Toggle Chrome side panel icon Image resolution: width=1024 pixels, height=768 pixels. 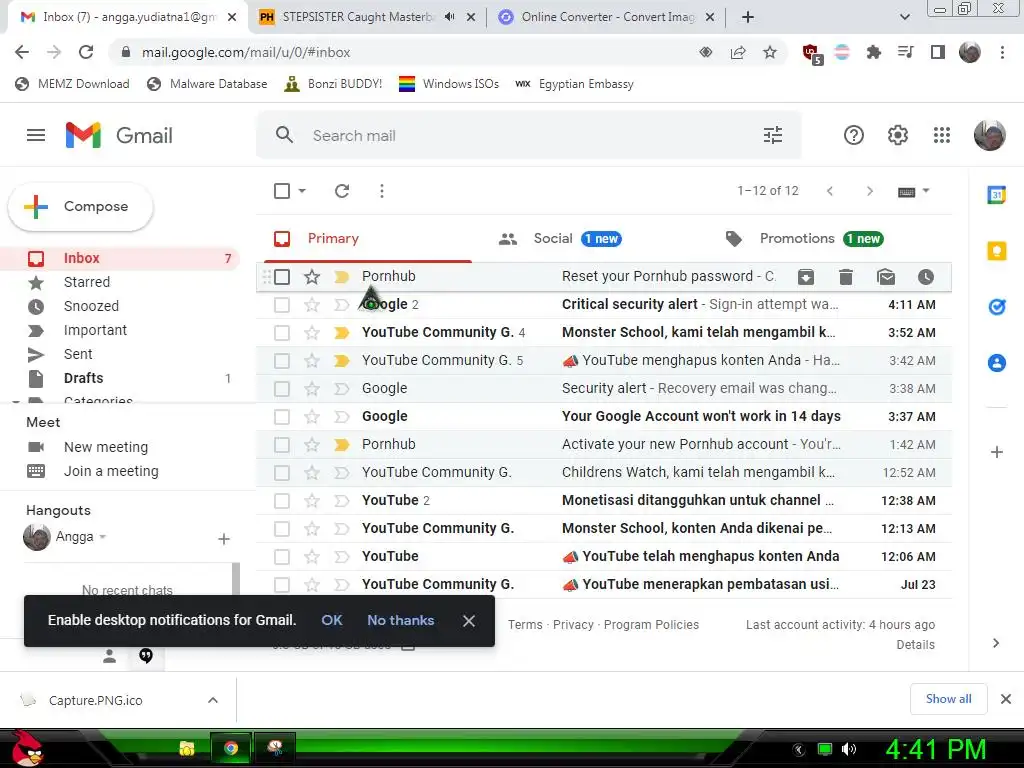click(938, 52)
